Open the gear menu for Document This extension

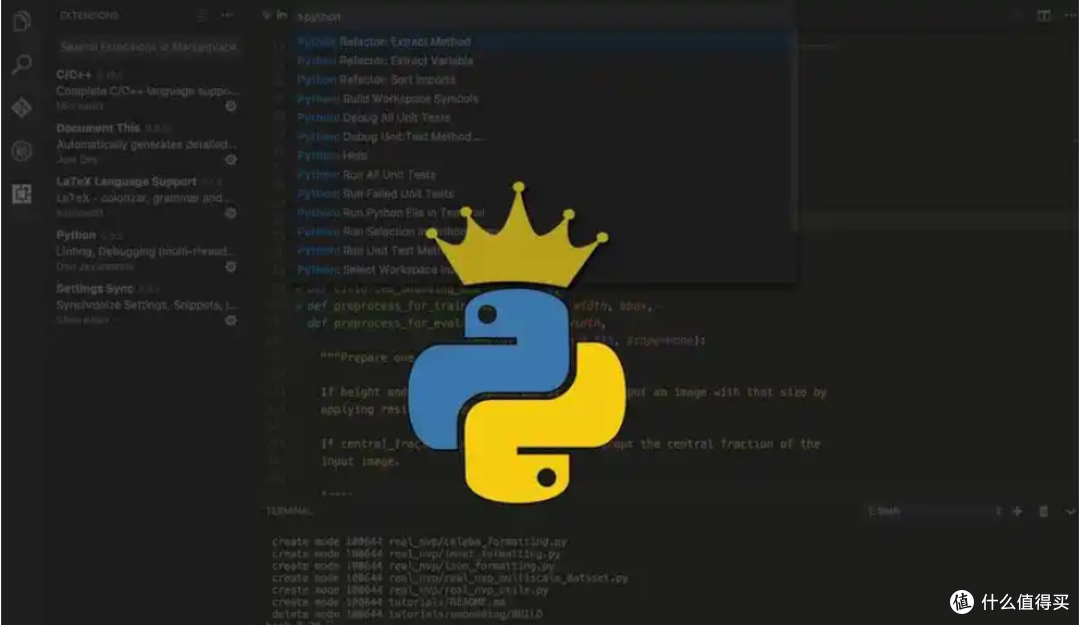(231, 159)
